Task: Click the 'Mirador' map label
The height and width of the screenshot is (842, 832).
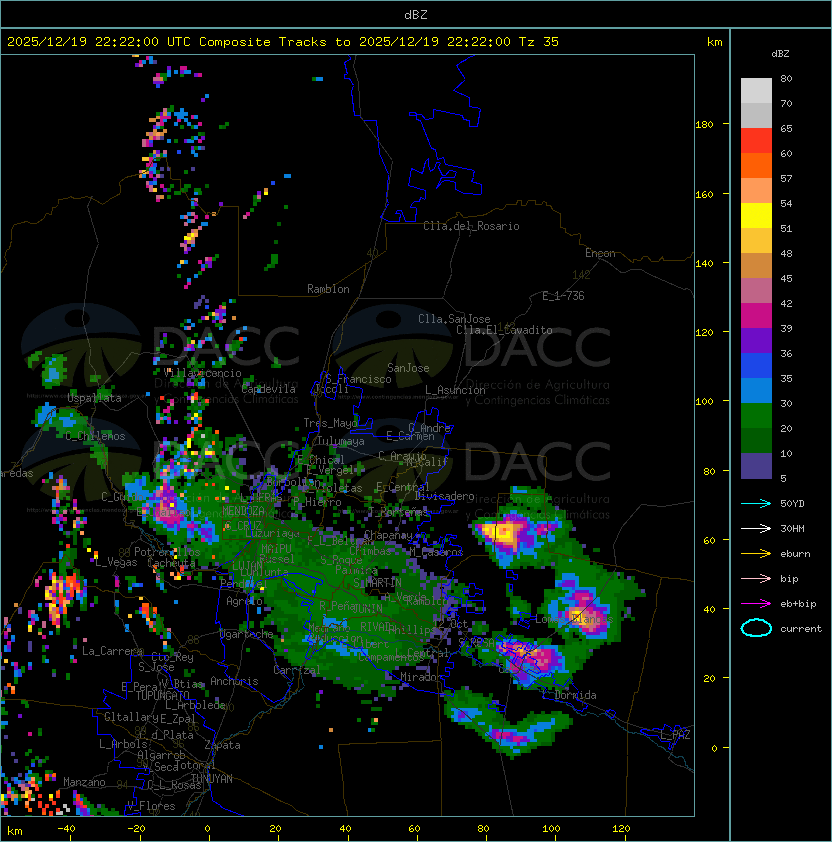Action: [x=422, y=677]
